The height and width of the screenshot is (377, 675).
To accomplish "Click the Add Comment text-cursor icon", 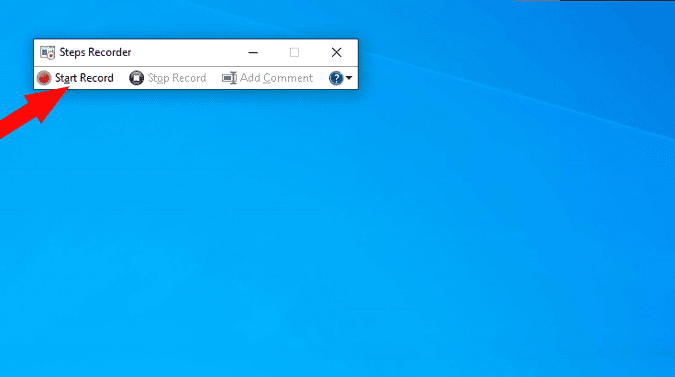I will (229, 78).
